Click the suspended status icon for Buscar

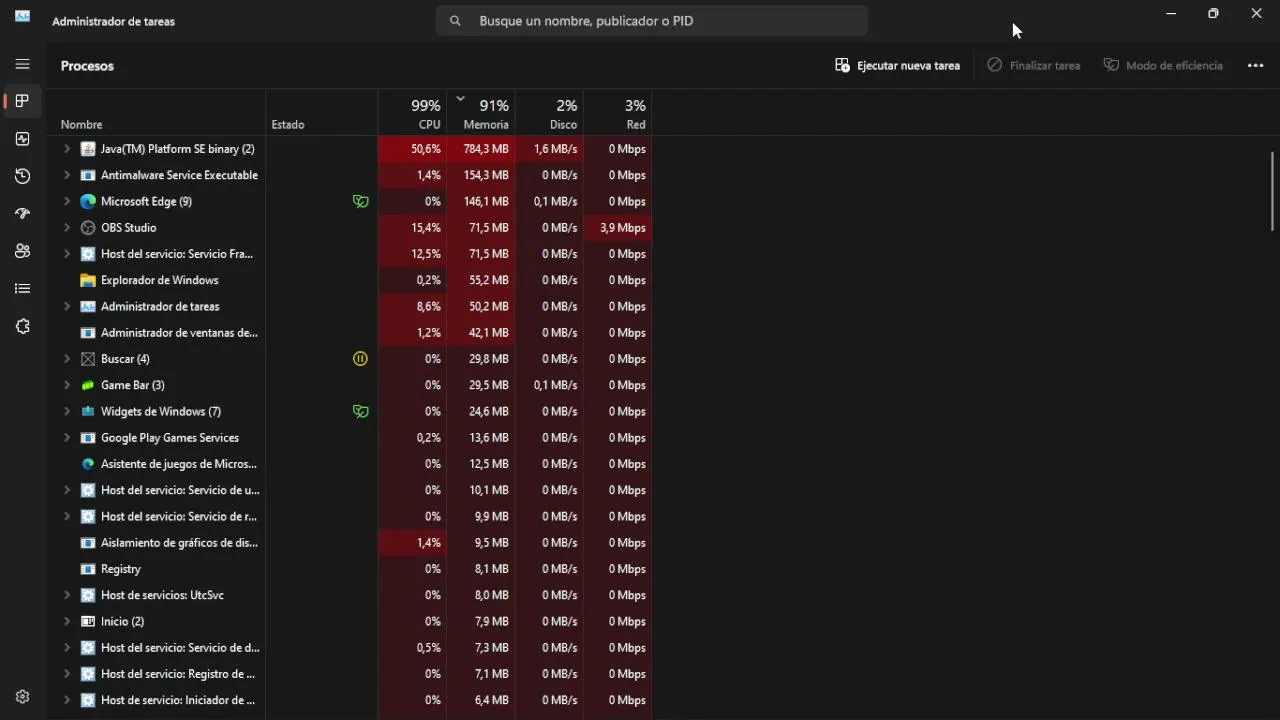point(360,359)
